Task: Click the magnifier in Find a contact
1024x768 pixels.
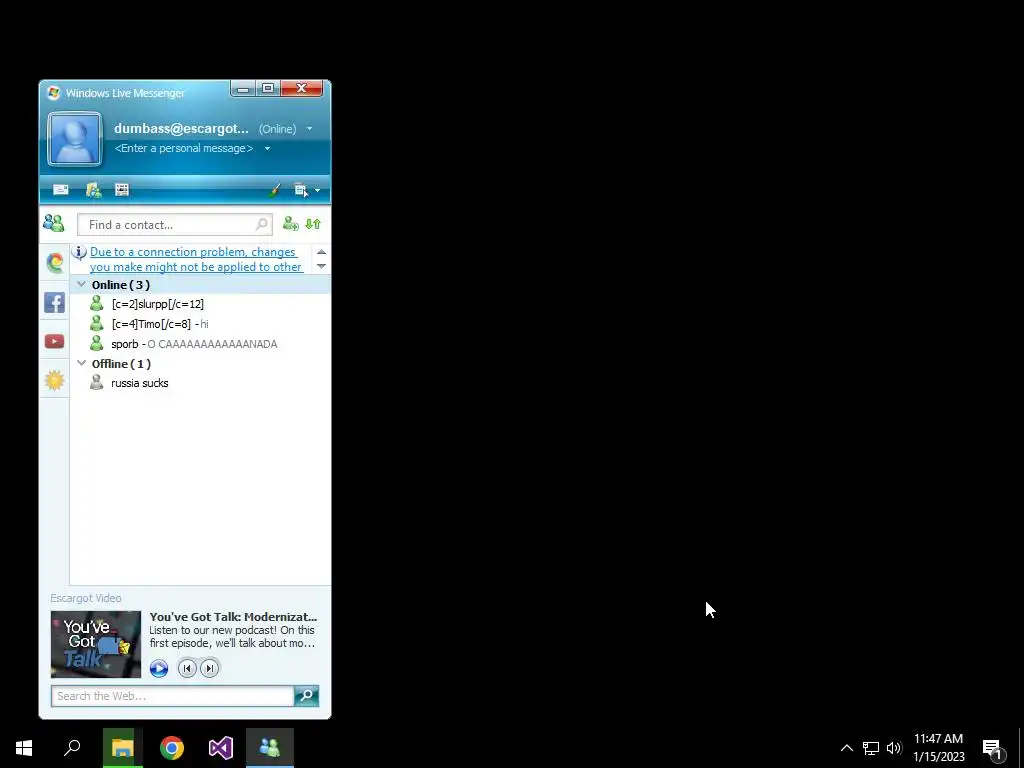Action: [x=261, y=224]
